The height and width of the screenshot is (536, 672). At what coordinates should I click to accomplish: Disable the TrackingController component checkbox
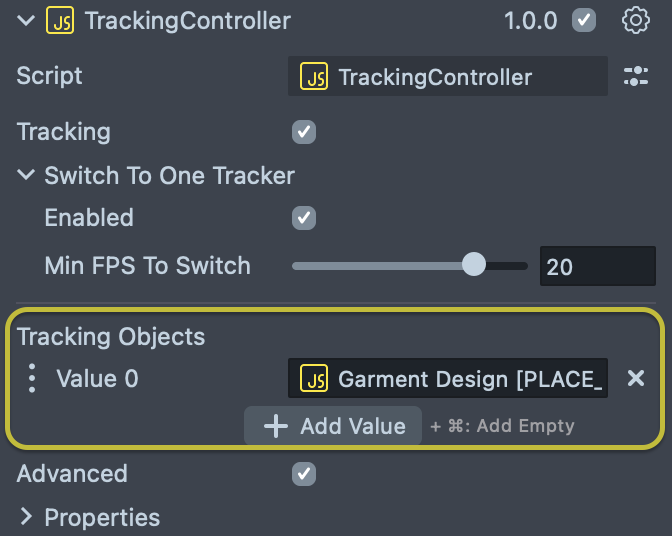point(584,20)
